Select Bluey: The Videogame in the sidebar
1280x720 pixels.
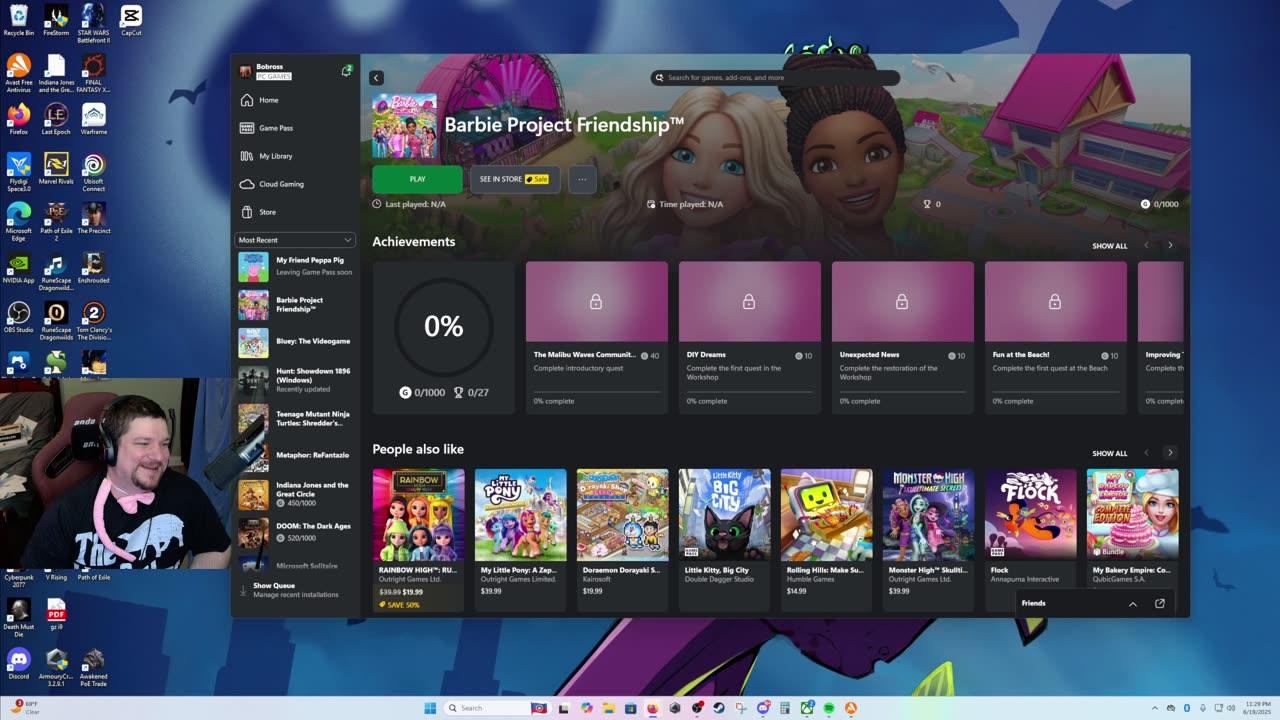coord(295,342)
